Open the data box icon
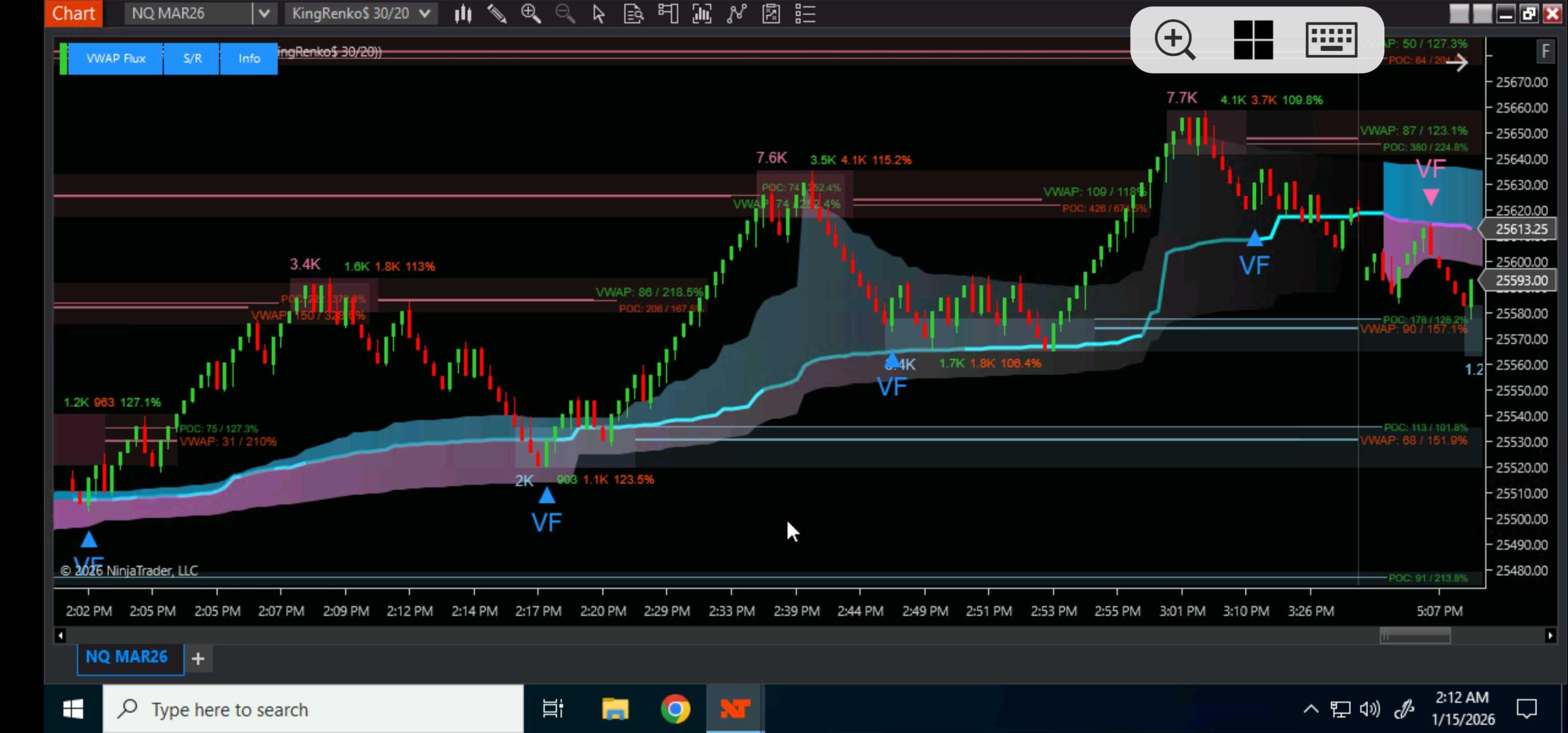The image size is (1568, 733). (x=633, y=13)
